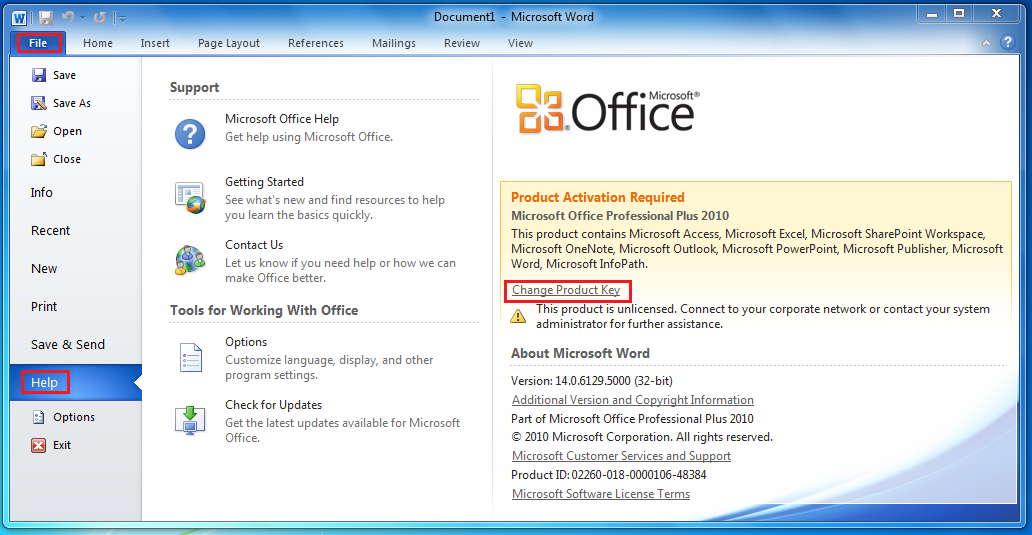
Task: Select Help in the Backstage sidebar
Action: 76,382
